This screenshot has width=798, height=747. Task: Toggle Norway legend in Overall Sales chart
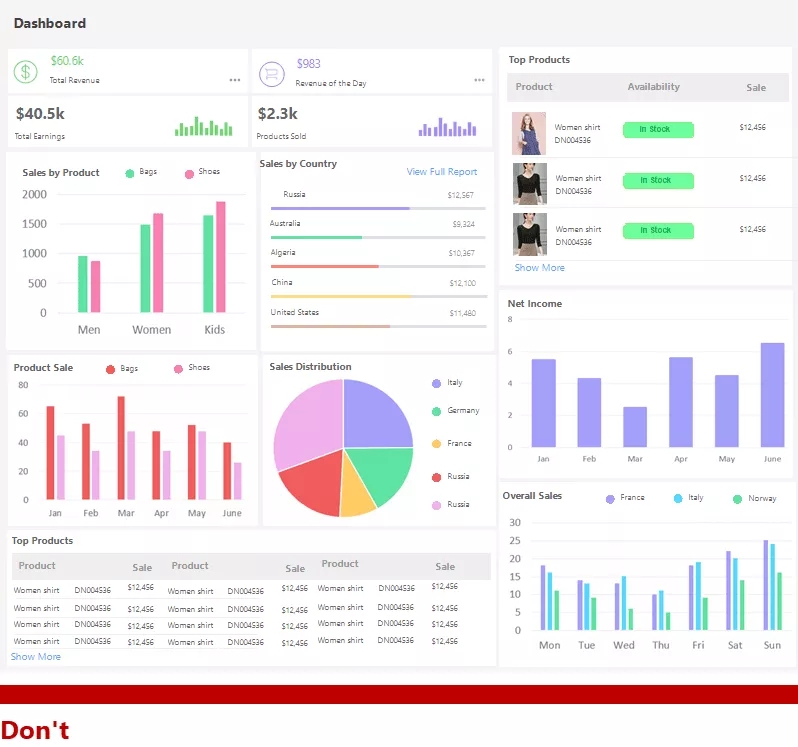755,499
